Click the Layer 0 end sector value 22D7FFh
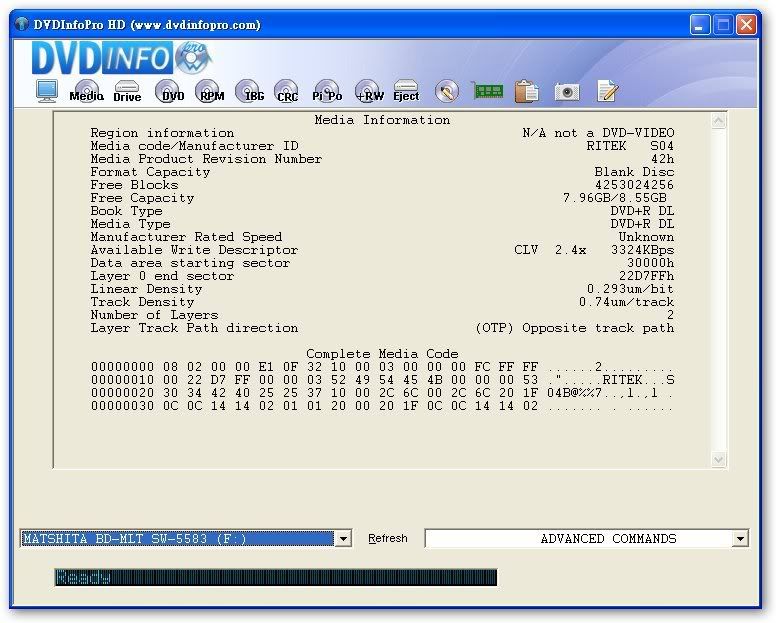 (646, 276)
